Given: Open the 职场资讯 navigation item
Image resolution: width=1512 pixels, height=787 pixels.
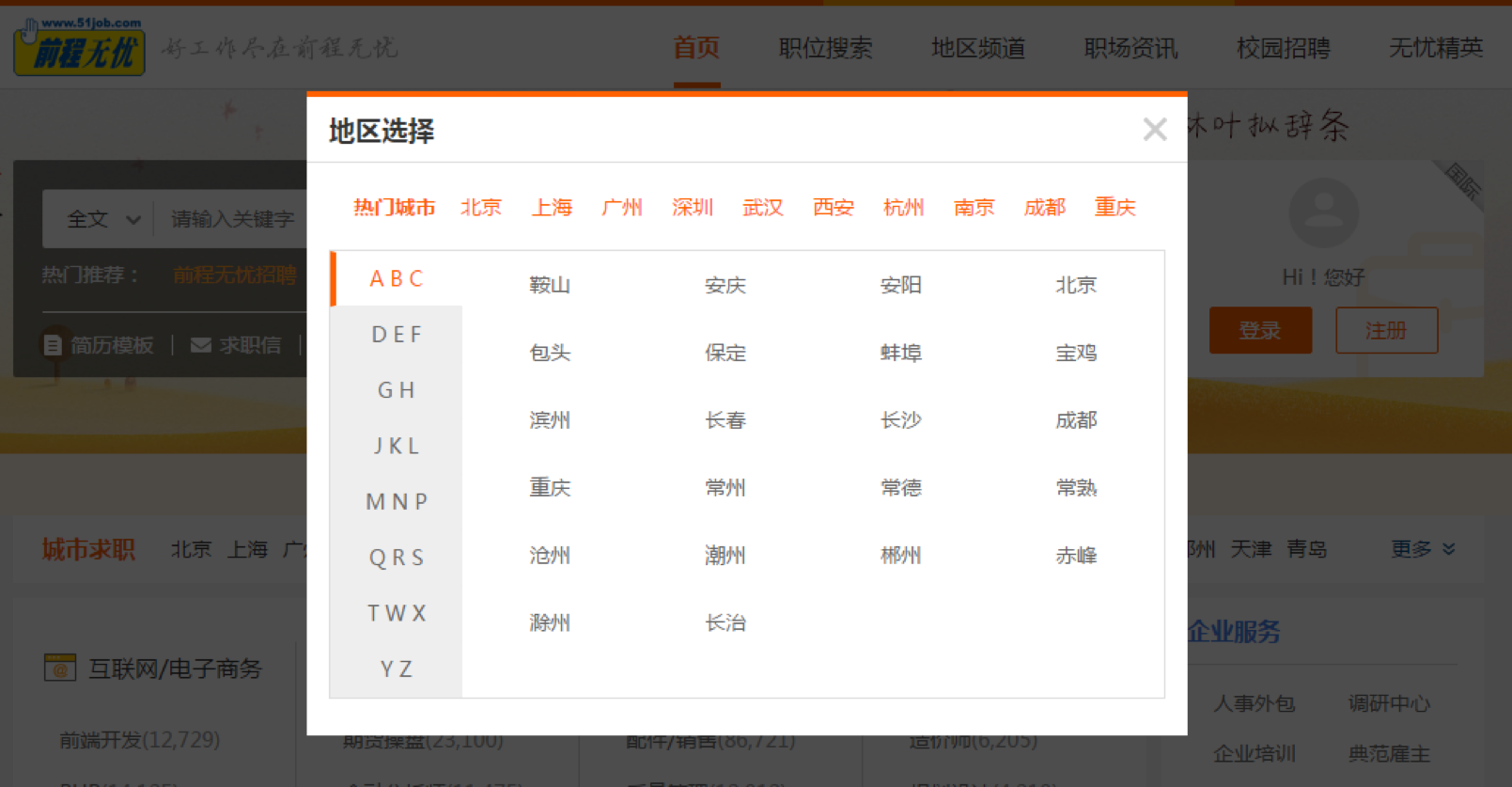Looking at the screenshot, I should point(1130,48).
